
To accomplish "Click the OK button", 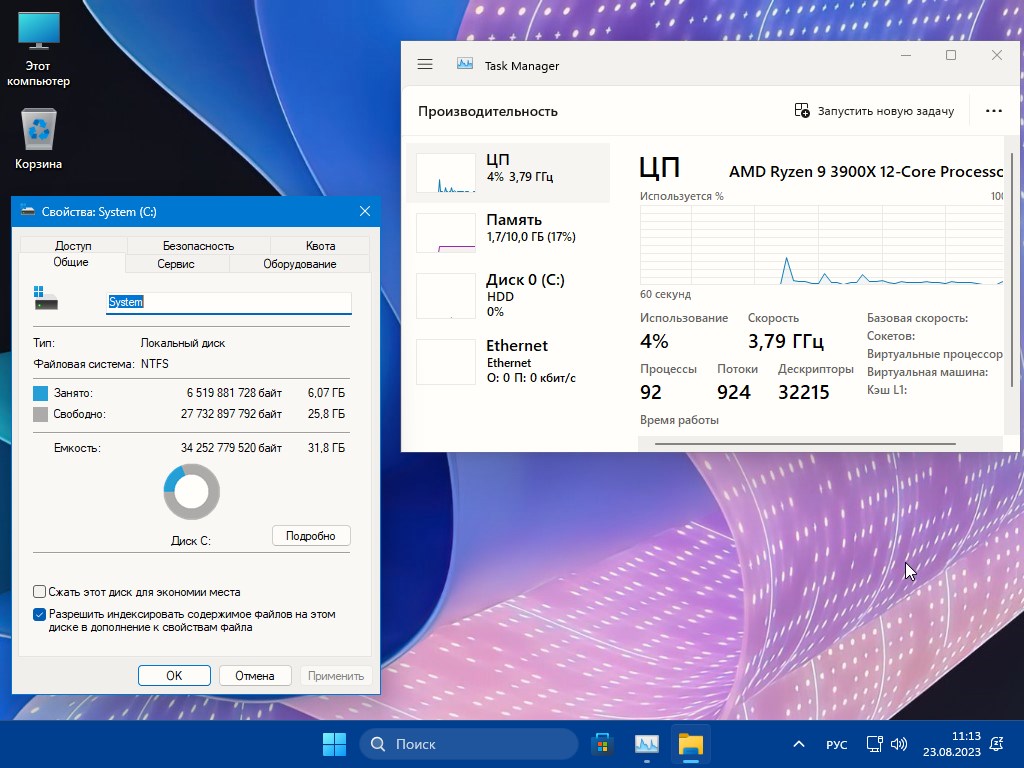I will coord(174,675).
